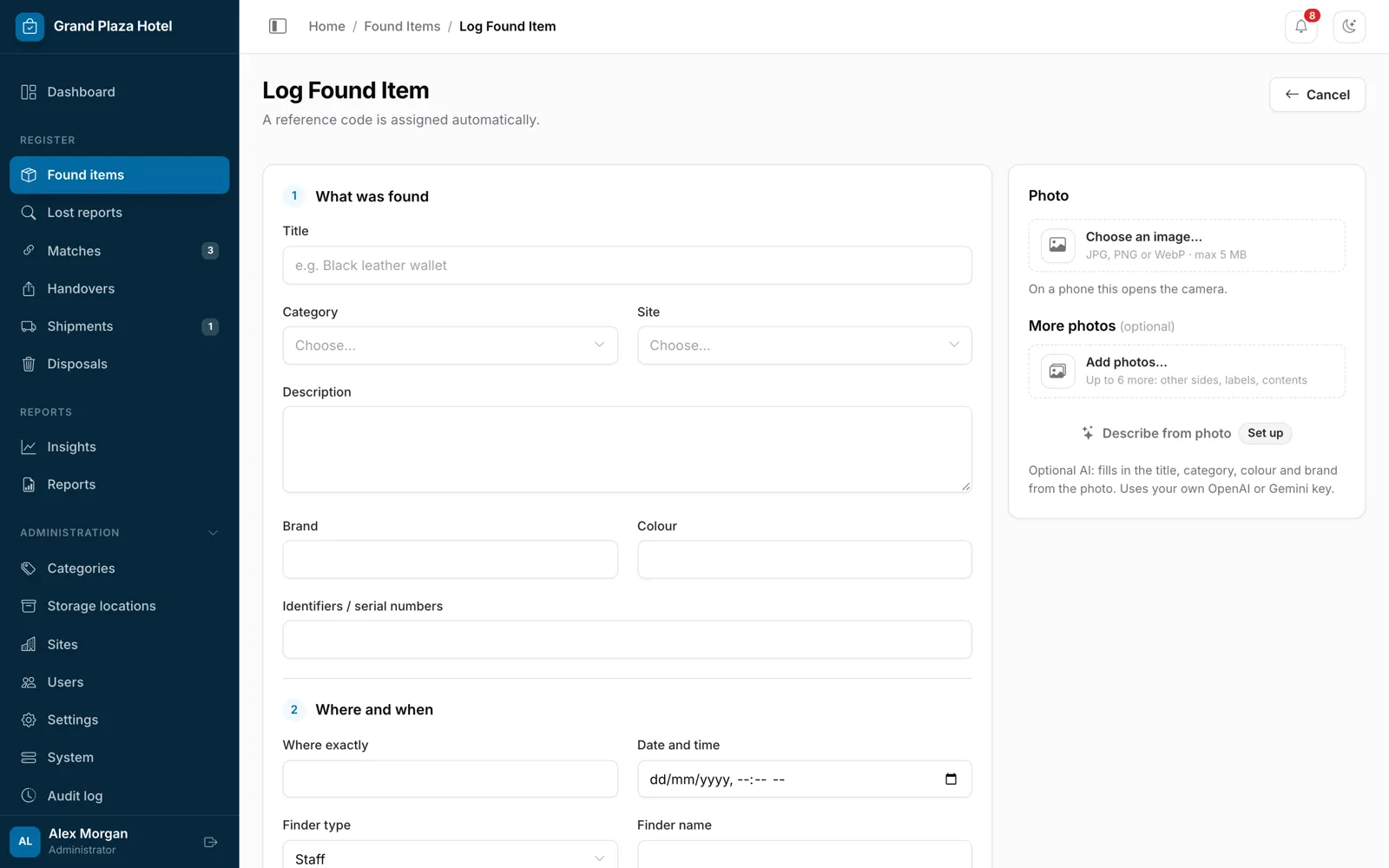Viewport: 1389px width, 868px height.
Task: Click the Add photos gallery icon
Action: (1057, 371)
